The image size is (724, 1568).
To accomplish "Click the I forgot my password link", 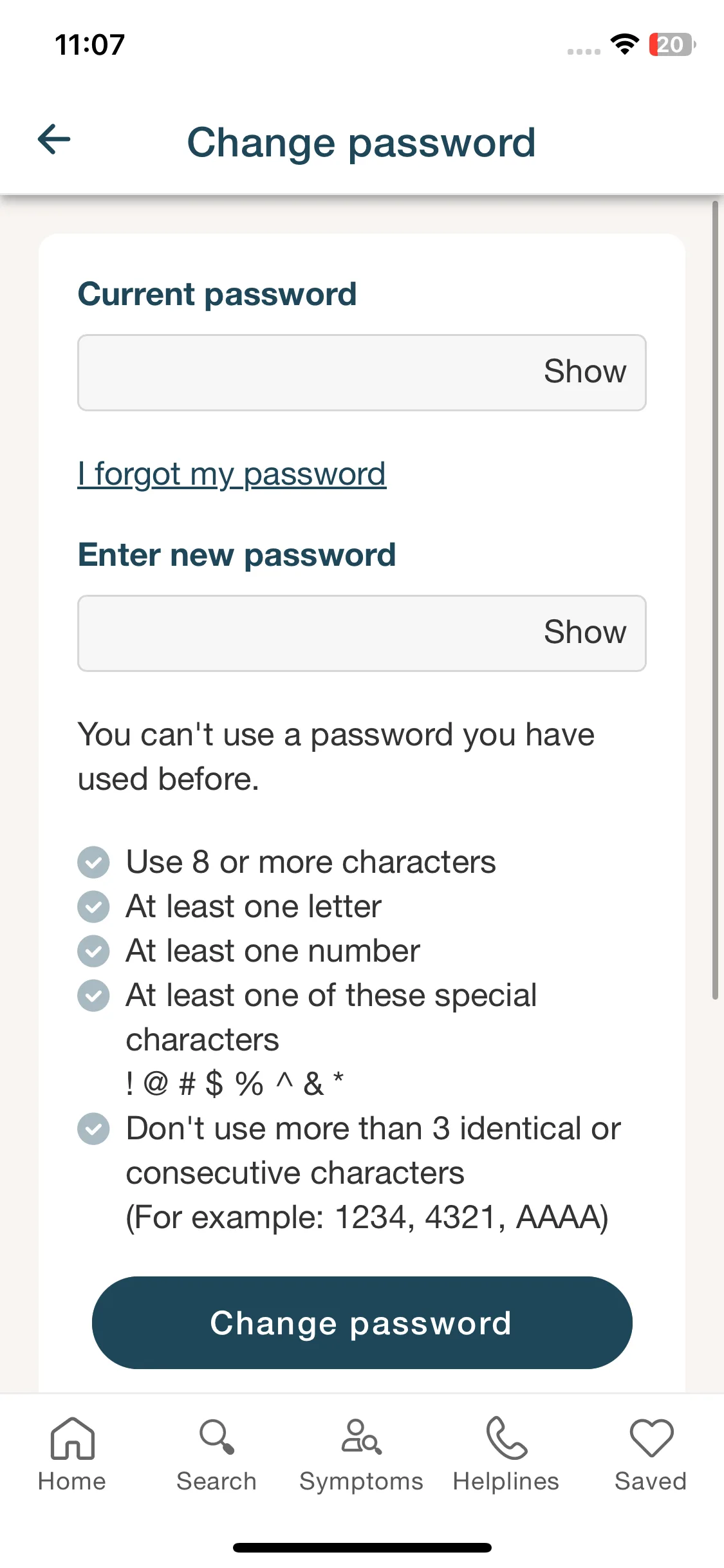I will (x=232, y=475).
